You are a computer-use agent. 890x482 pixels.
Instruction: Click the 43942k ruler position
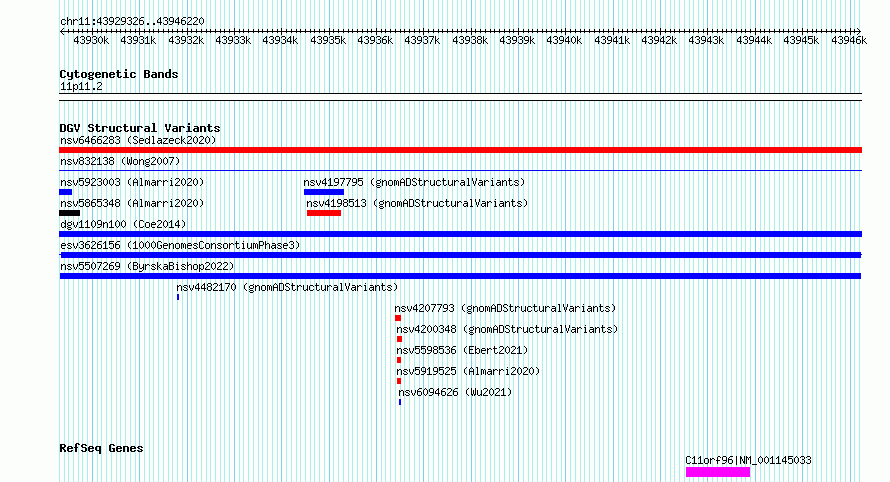[x=659, y=40]
